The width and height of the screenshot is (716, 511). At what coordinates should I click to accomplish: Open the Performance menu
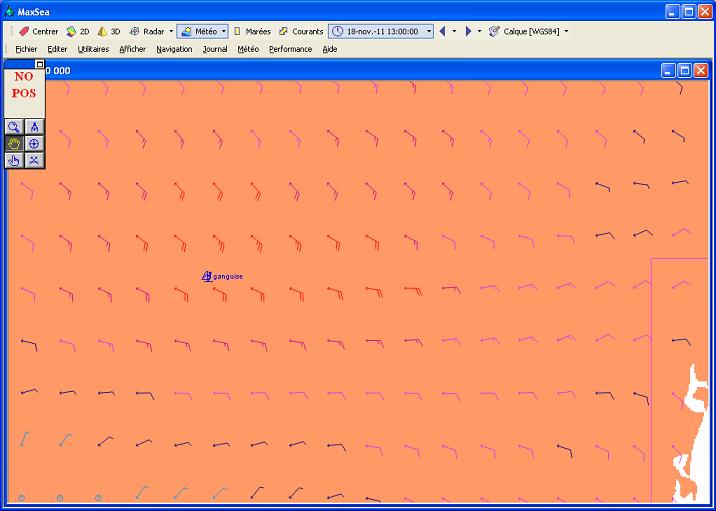coord(290,49)
